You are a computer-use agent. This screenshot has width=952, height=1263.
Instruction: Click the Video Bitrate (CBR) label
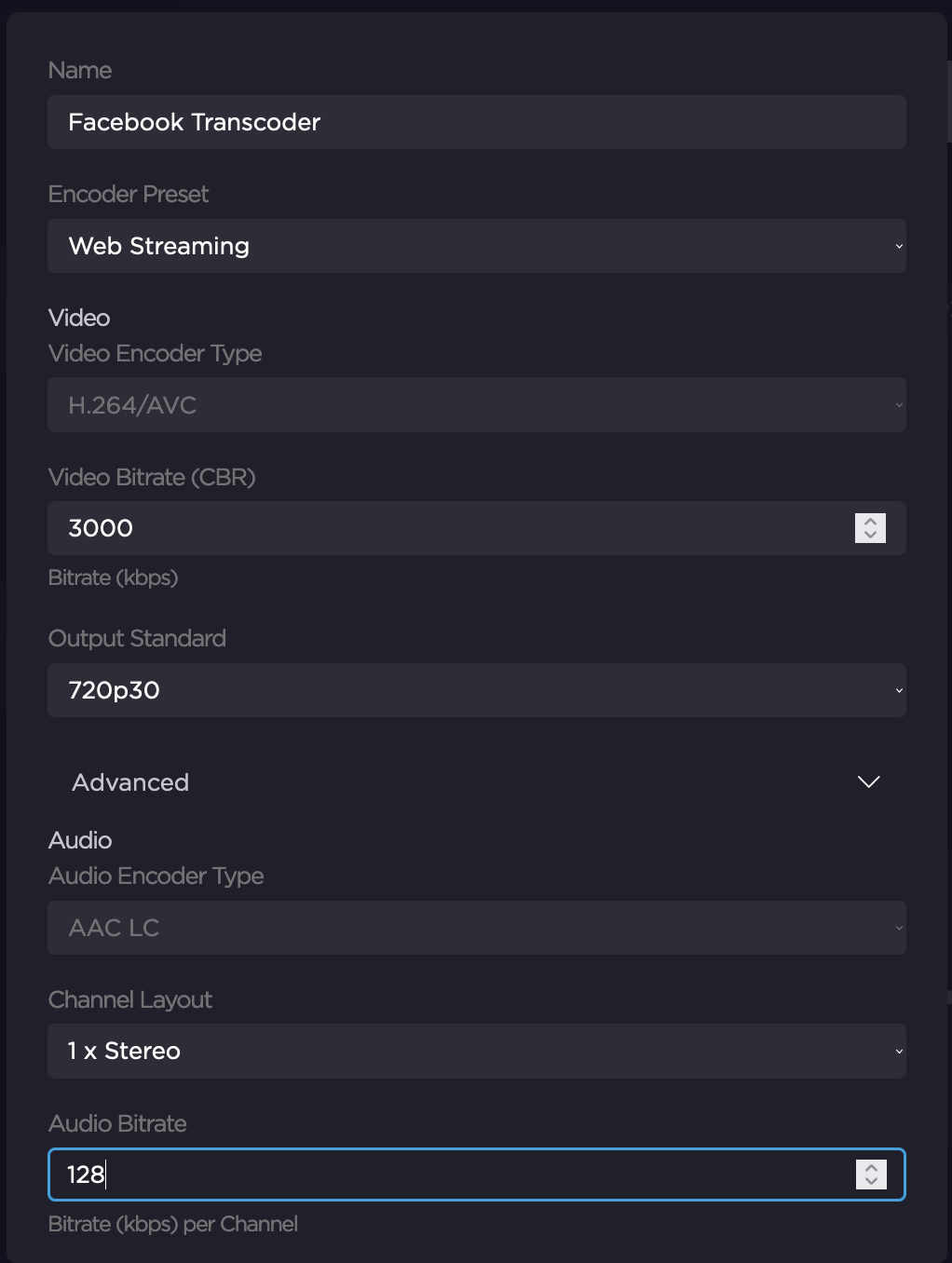(152, 477)
